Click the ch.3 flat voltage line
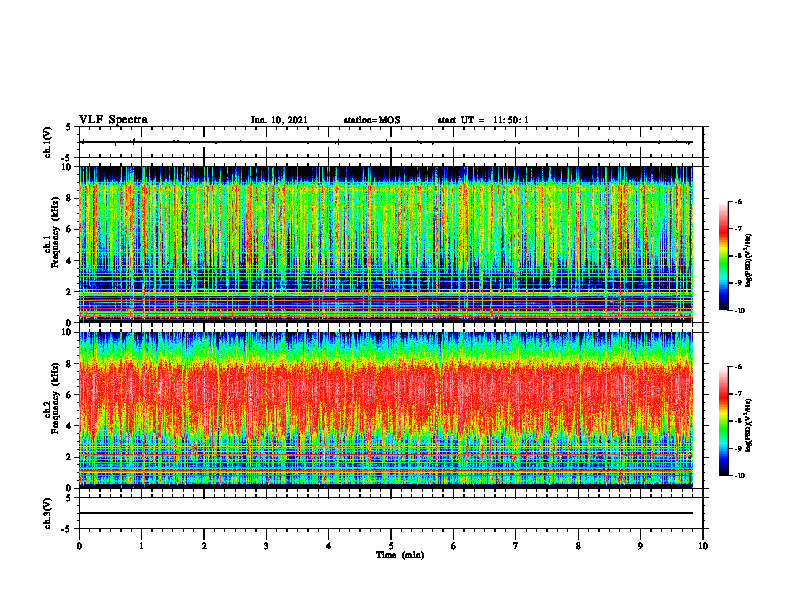Screen dimensions: 792x612 pyautogui.click(x=386, y=513)
